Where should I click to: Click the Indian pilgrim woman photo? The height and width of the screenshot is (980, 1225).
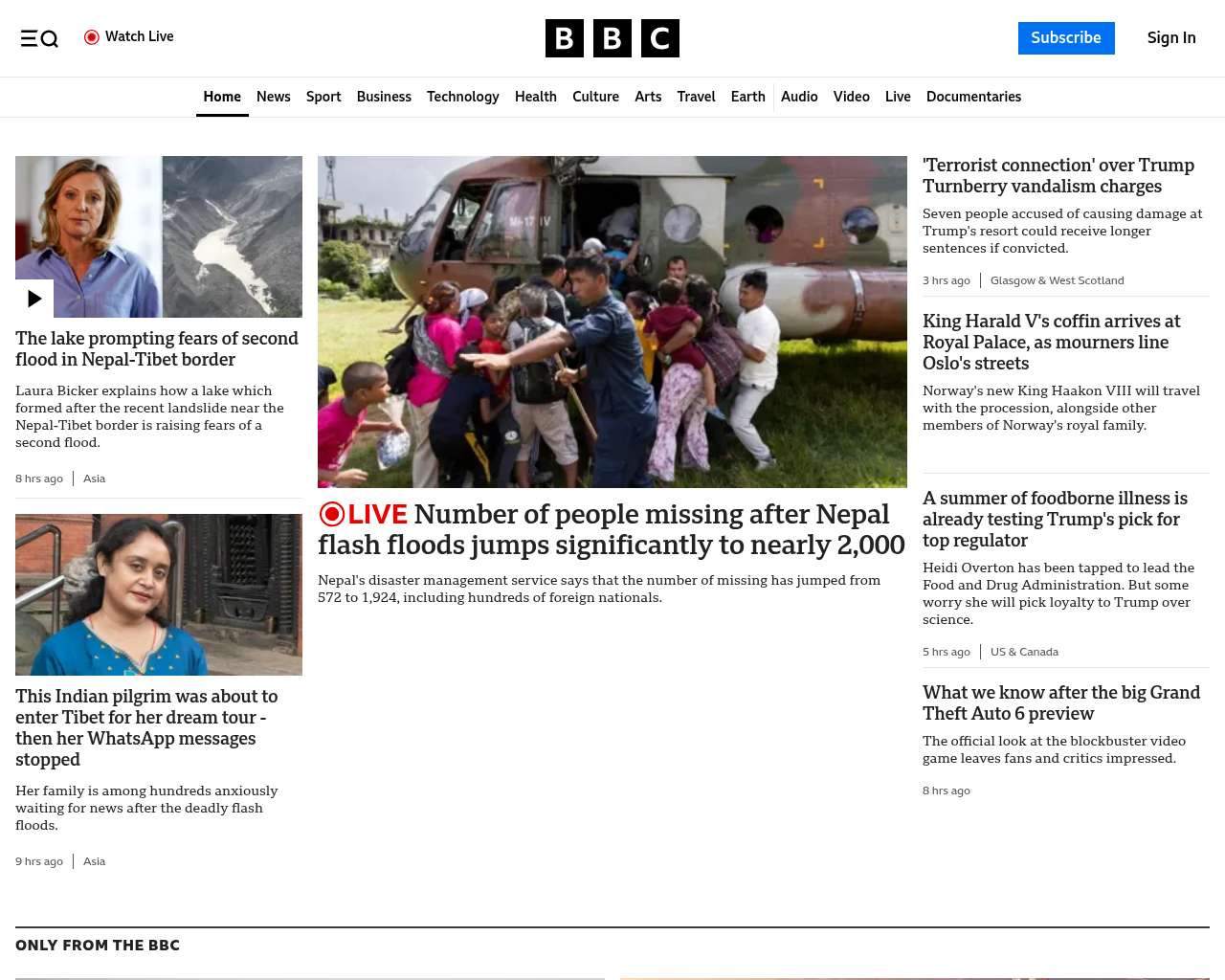[159, 594]
